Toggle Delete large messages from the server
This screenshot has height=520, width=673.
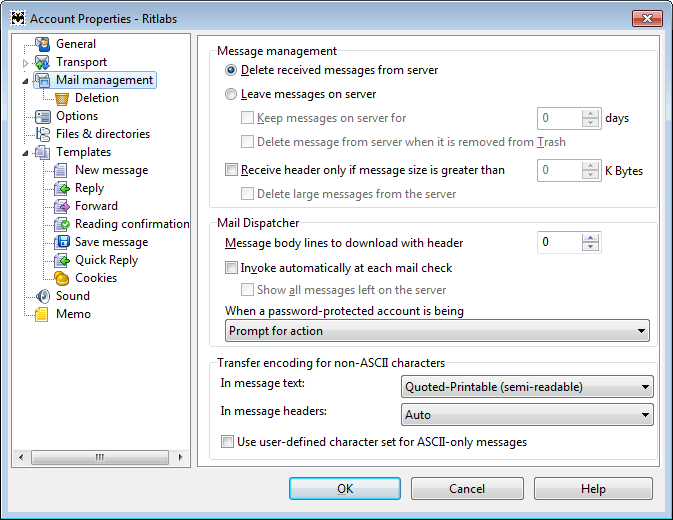(x=247, y=194)
